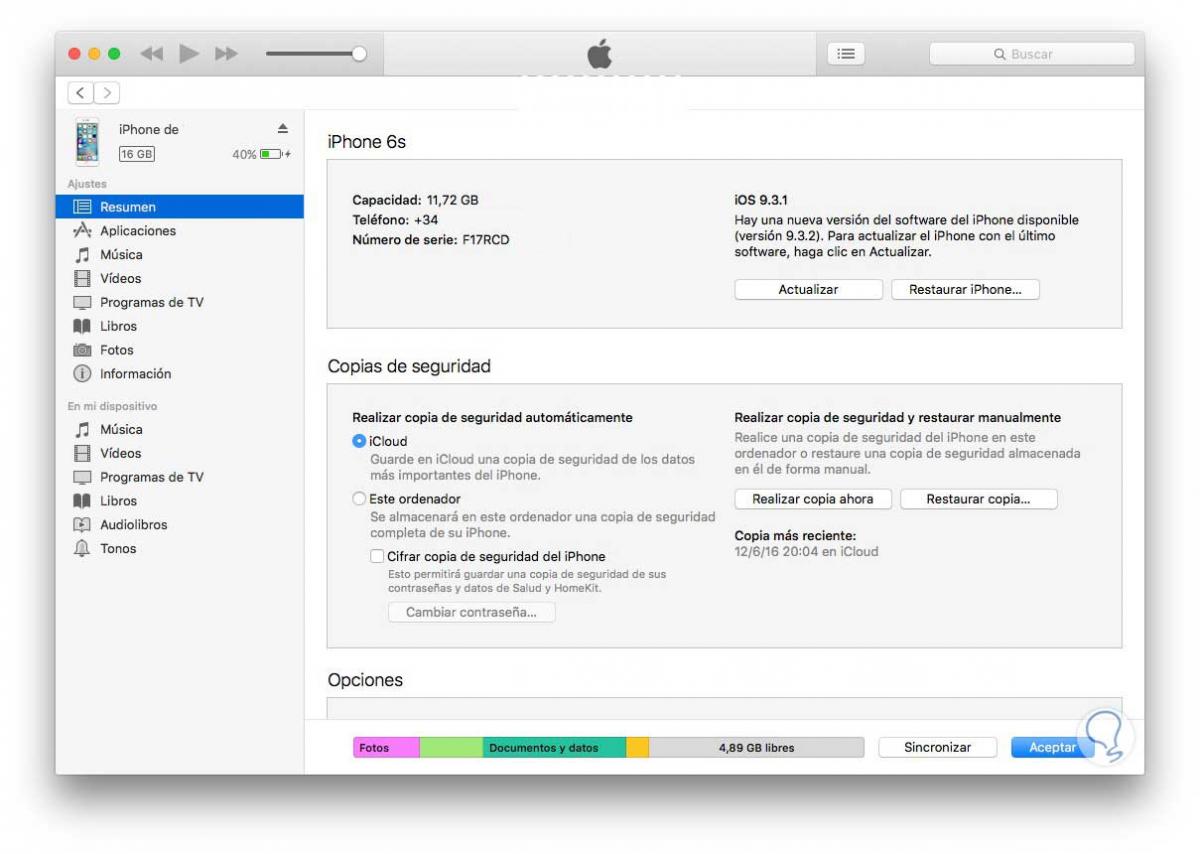Screen dimensions: 1200x854
Task: Open the list view icon button
Action: click(x=846, y=54)
